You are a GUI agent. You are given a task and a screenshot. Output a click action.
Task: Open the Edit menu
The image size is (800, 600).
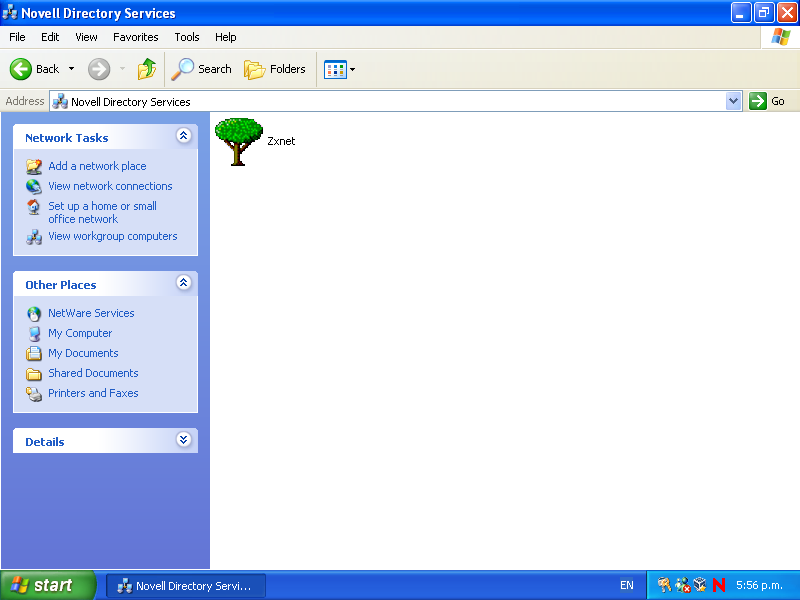tap(50, 37)
